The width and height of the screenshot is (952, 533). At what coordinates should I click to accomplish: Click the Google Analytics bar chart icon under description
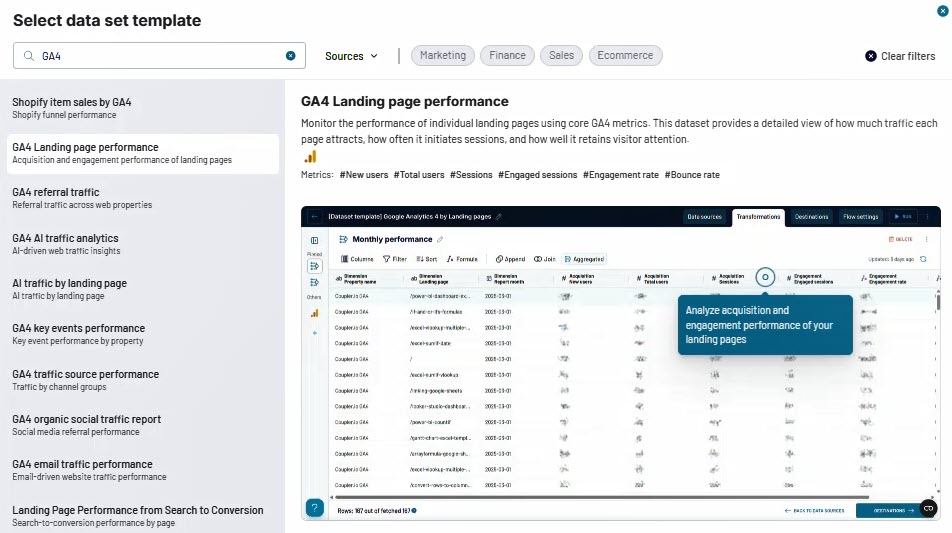click(310, 157)
